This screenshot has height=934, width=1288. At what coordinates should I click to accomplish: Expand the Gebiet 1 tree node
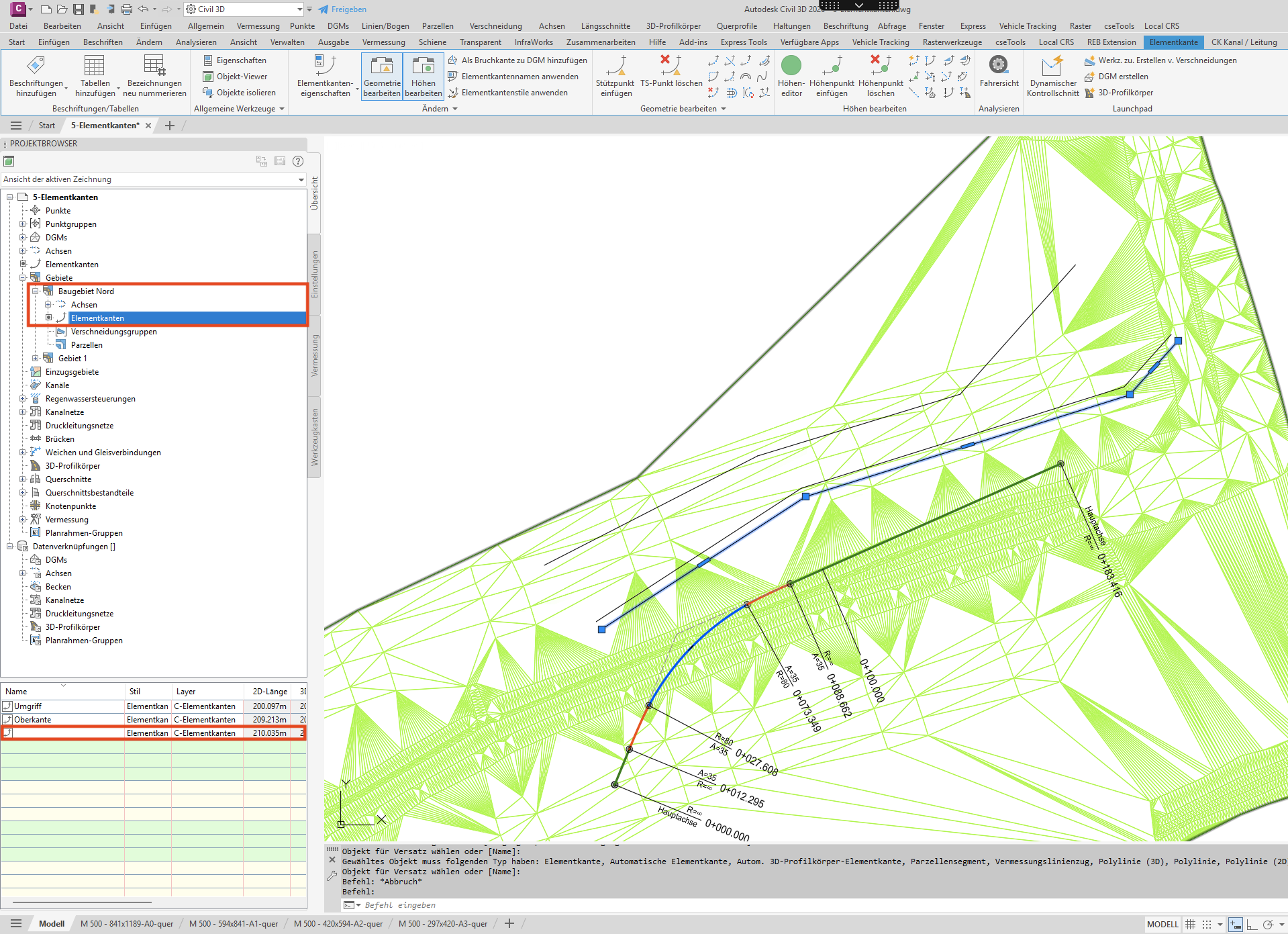tap(36, 359)
